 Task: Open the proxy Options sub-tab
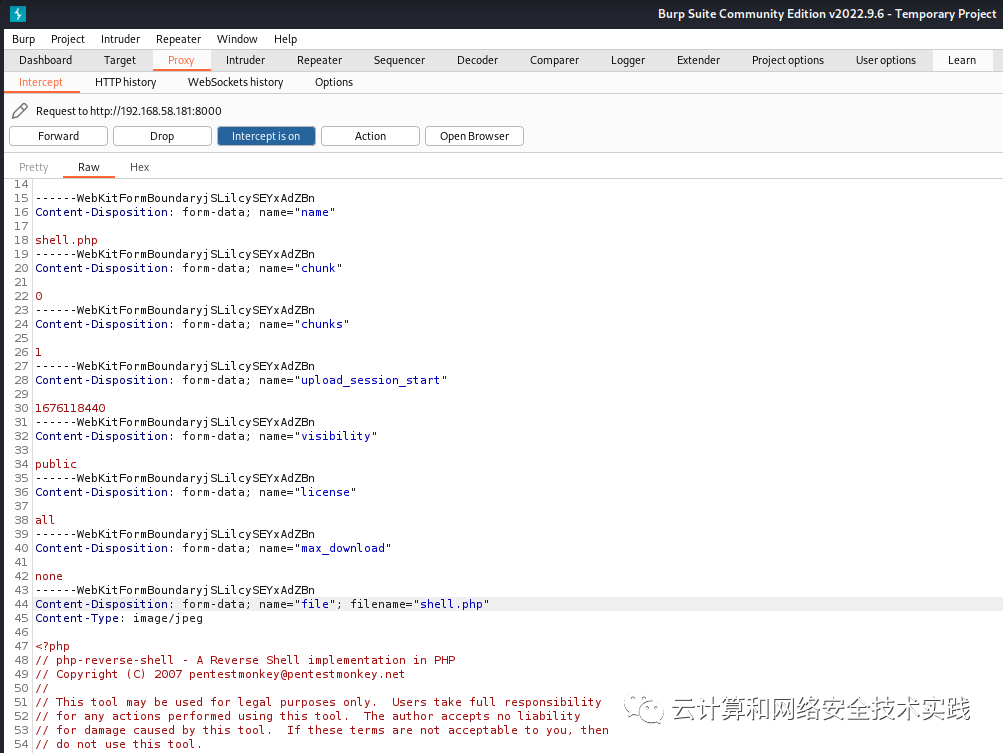334,82
